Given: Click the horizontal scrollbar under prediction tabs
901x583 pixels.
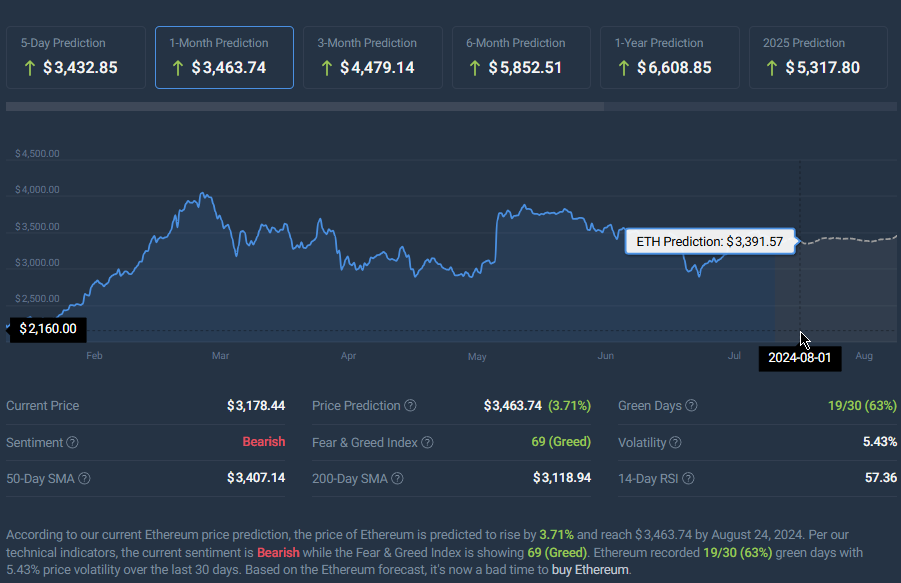Looking at the screenshot, I should point(305,106).
